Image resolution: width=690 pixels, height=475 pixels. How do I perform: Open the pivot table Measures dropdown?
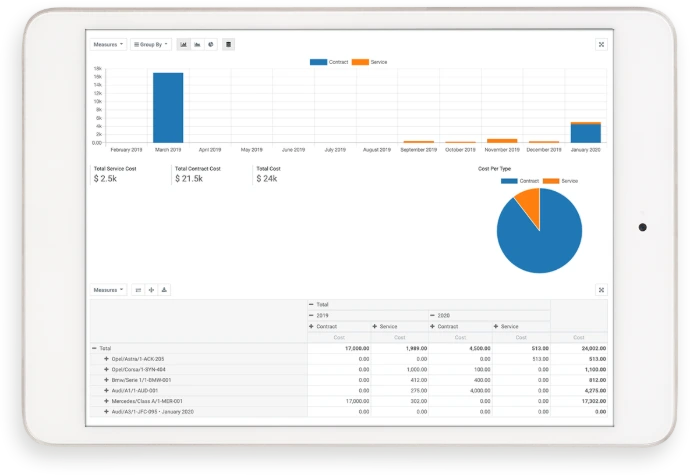[x=108, y=290]
